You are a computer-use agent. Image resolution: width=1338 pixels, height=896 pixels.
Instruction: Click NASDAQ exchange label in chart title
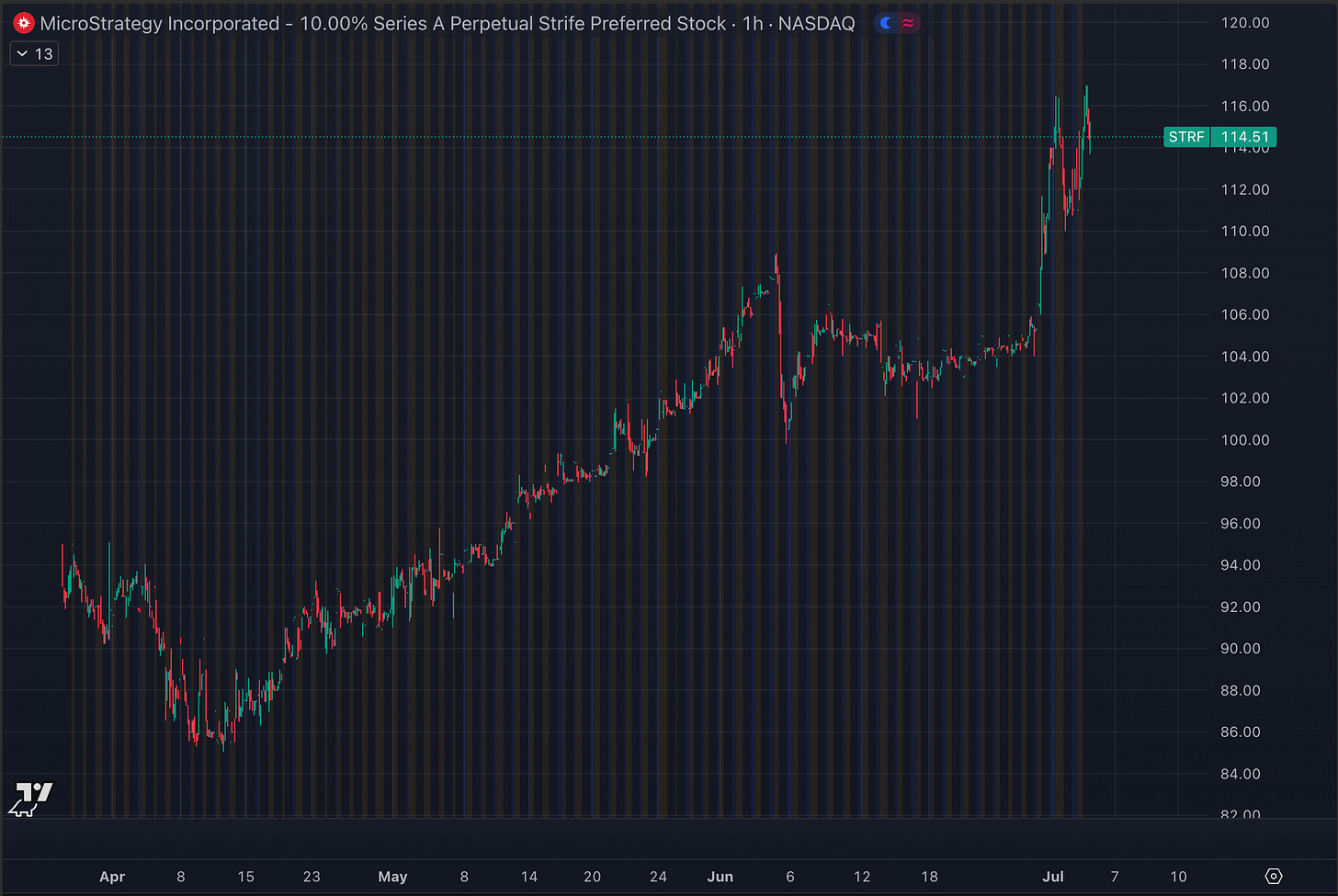click(x=816, y=24)
